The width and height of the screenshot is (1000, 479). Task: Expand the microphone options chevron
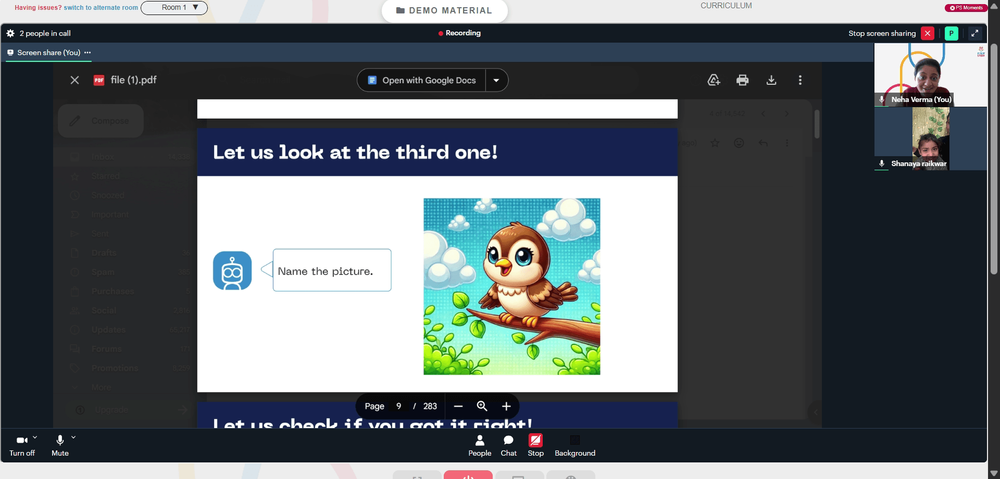(x=73, y=437)
